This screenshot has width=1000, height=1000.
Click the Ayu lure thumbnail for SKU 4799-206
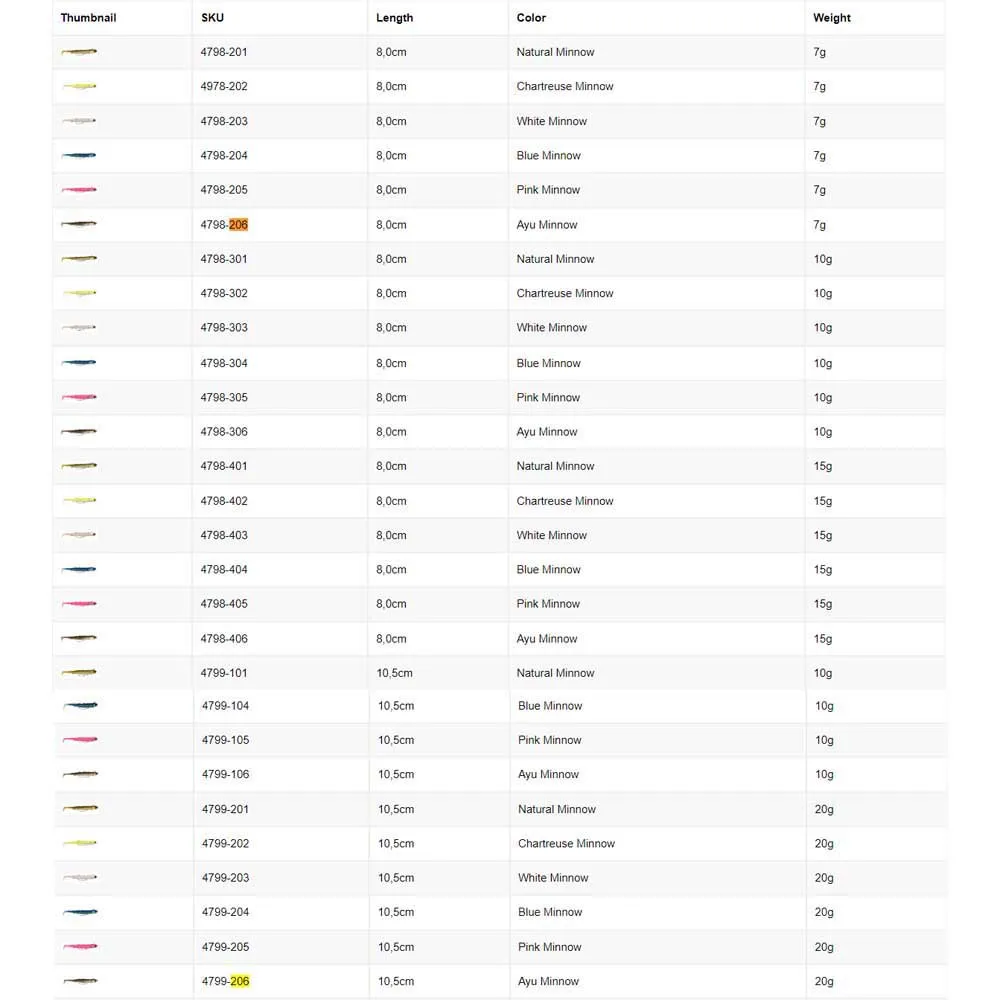click(80, 982)
